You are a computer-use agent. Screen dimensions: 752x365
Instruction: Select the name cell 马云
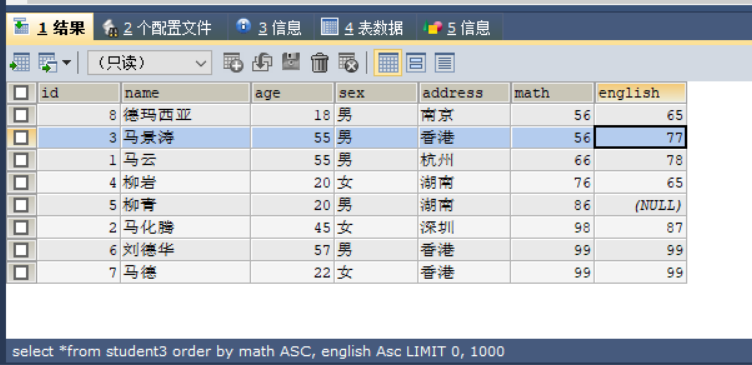[186, 160]
